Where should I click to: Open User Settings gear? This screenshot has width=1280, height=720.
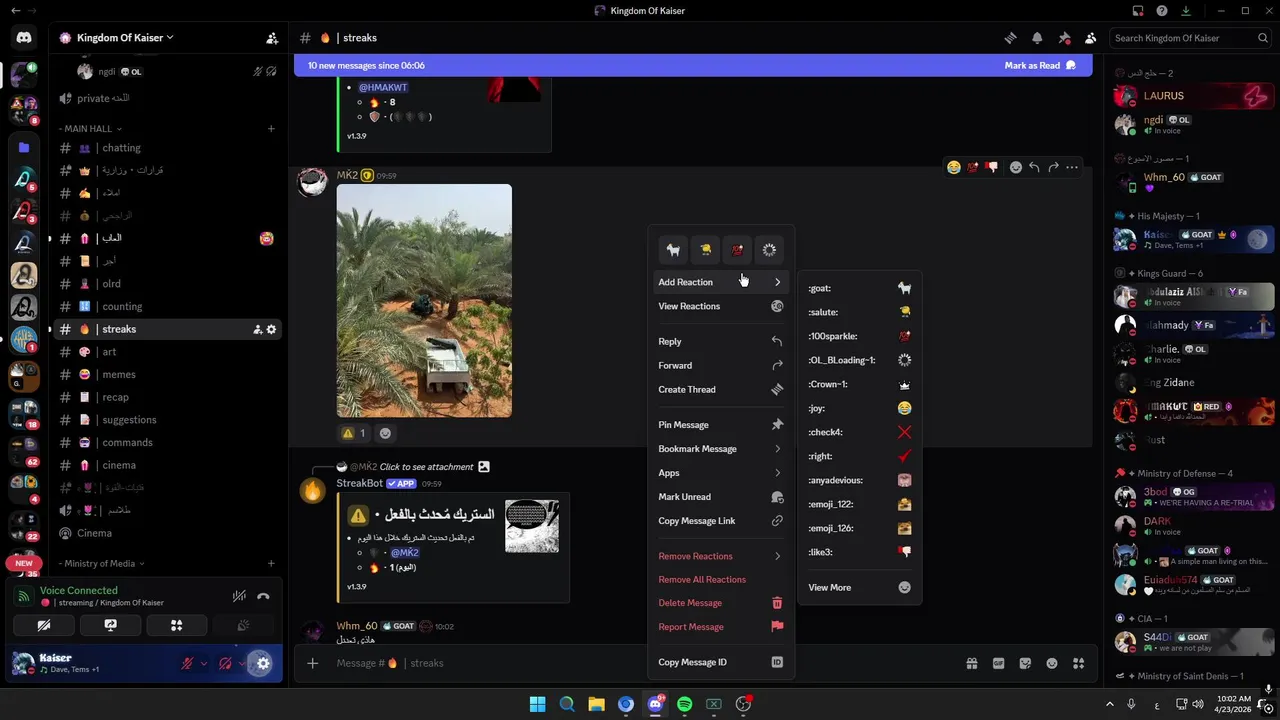pyautogui.click(x=263, y=663)
